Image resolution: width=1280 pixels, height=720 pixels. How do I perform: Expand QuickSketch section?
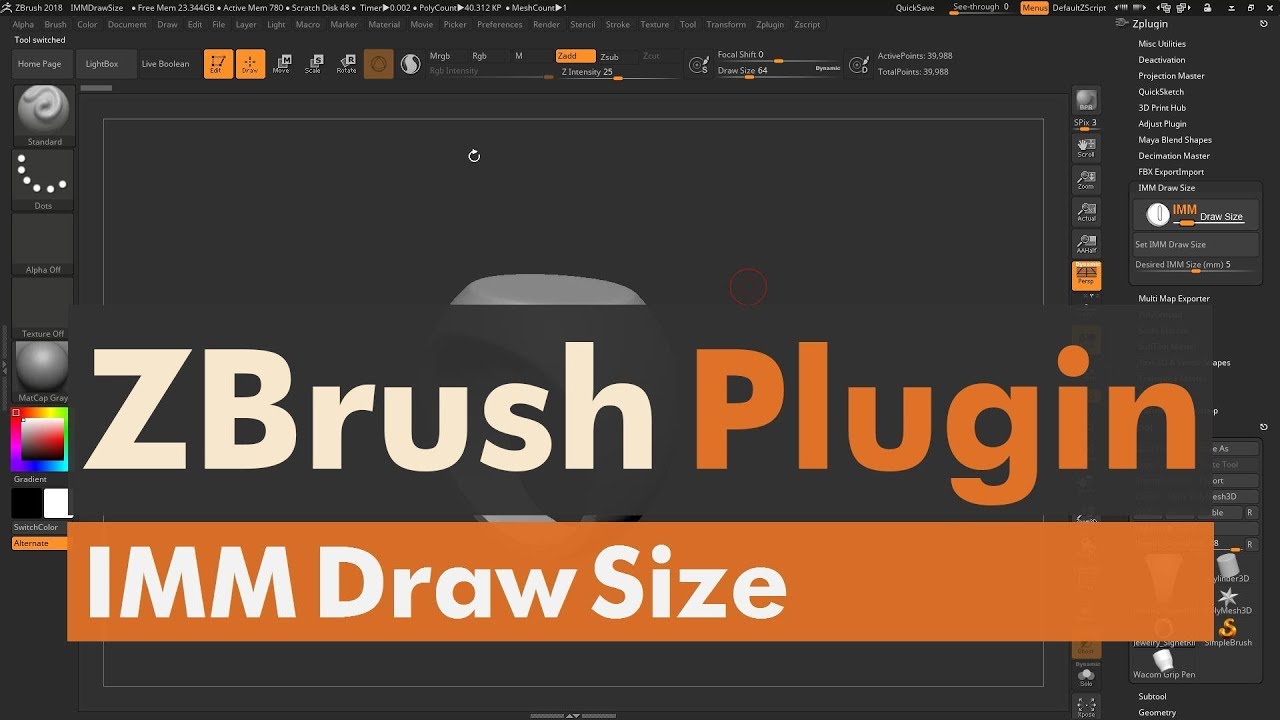1161,92
